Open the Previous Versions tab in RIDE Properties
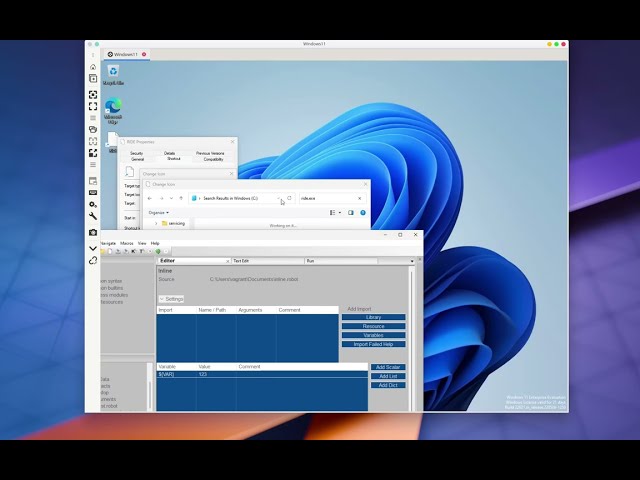Image resolution: width=640 pixels, height=480 pixels. click(210, 153)
